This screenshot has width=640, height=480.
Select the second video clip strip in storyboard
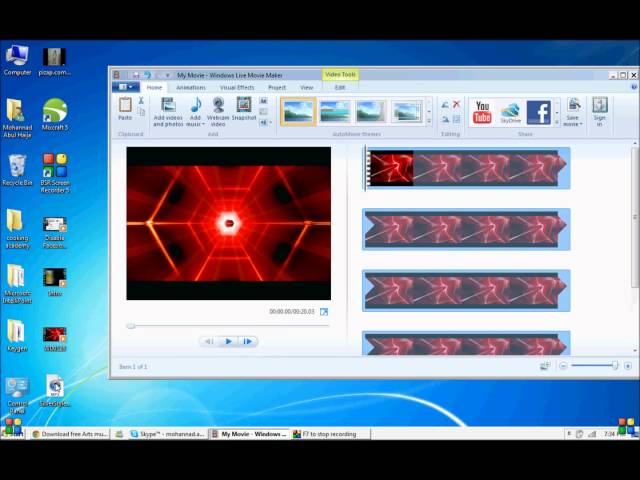(x=466, y=229)
